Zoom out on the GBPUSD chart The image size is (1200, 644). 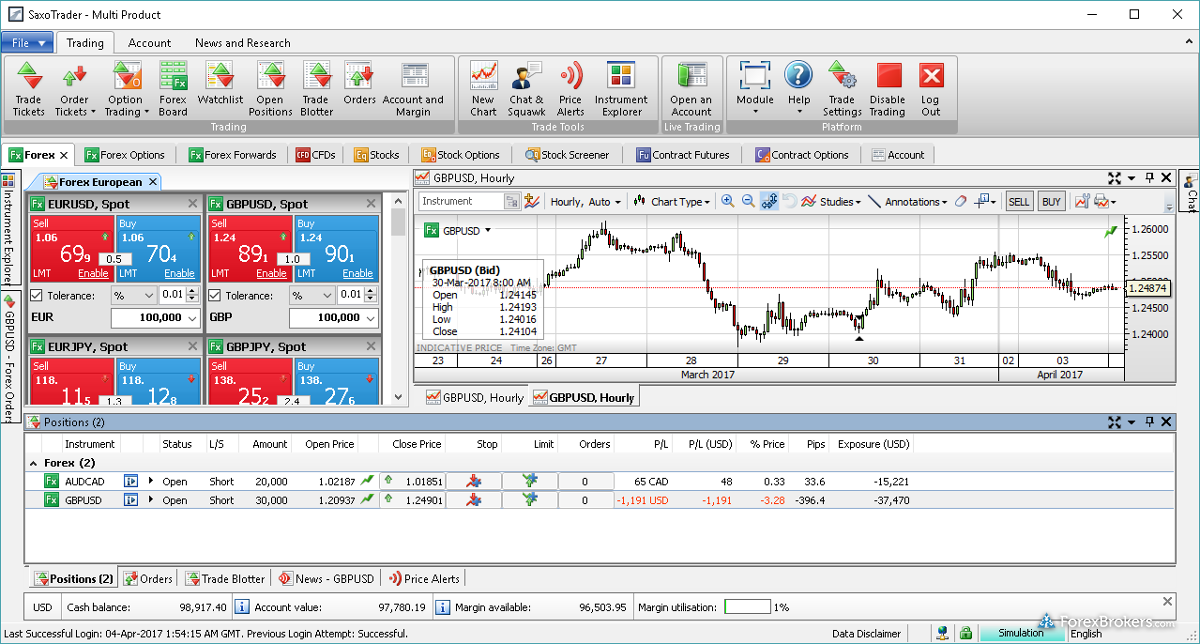click(x=748, y=201)
